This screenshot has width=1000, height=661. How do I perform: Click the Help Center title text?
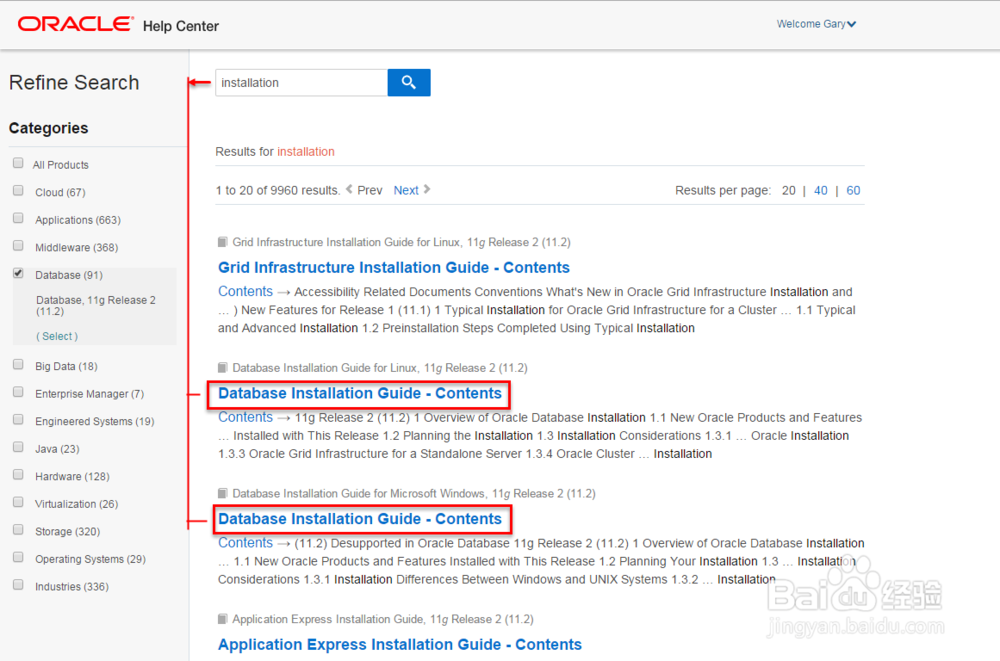[180, 26]
